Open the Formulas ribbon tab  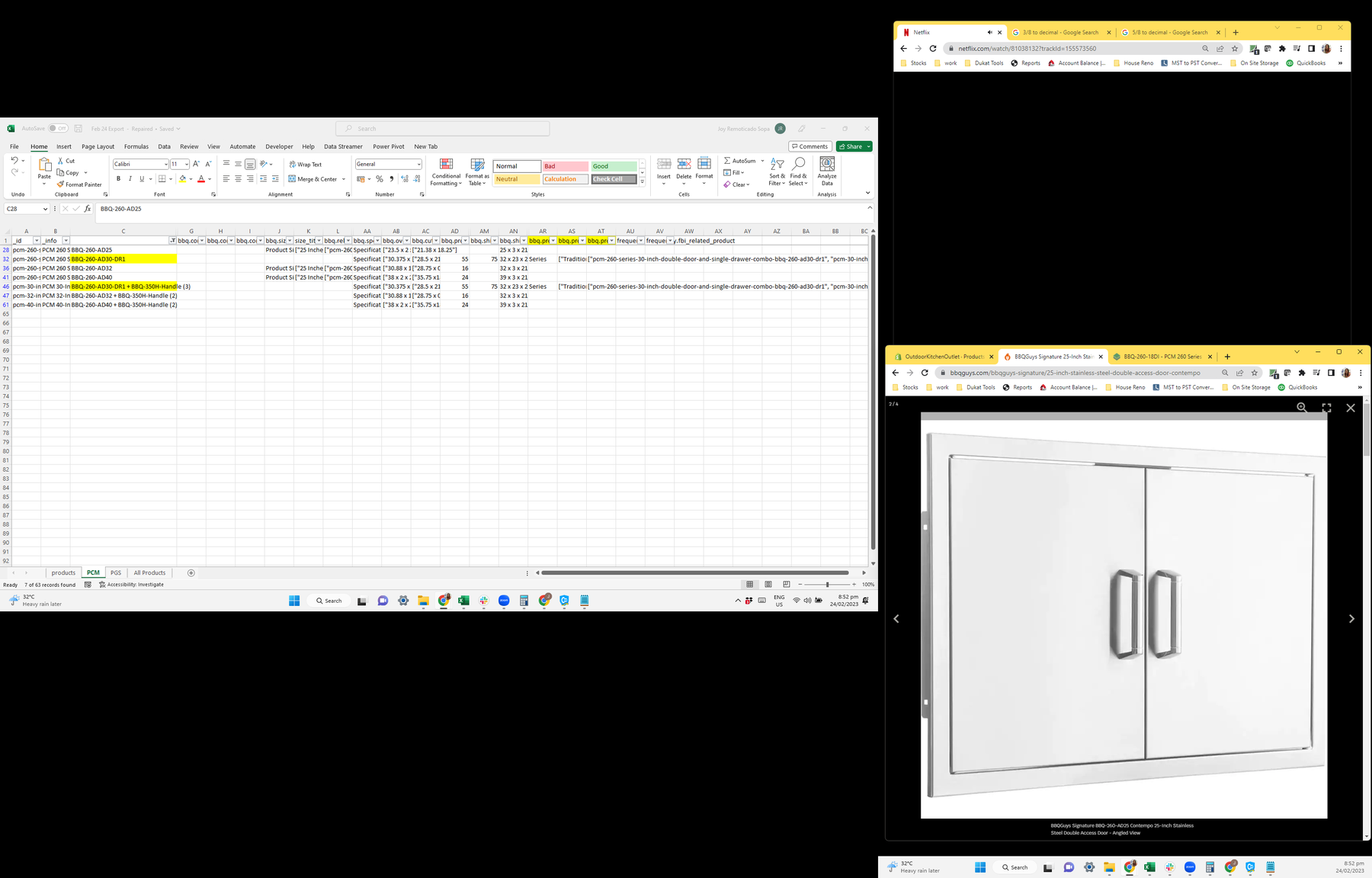tap(136, 146)
